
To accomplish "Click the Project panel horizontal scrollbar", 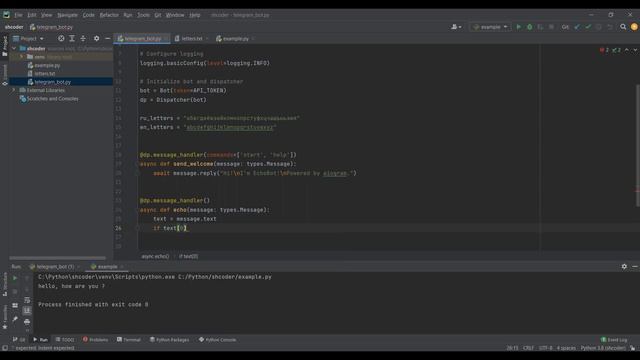I will point(58,258).
